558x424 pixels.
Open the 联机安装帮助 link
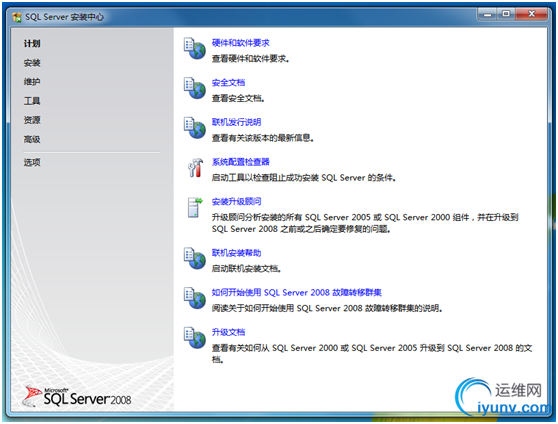(236, 253)
